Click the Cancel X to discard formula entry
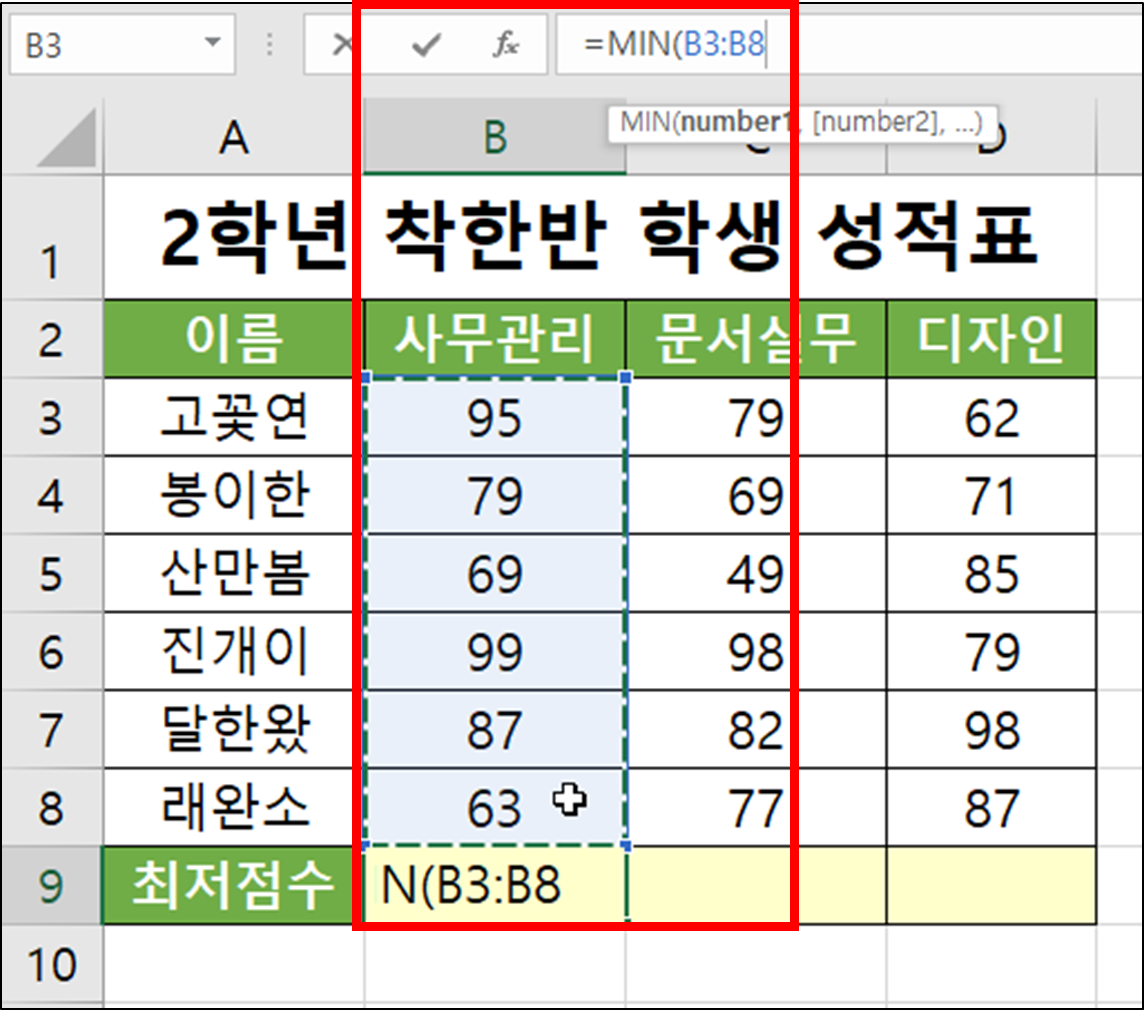The width and height of the screenshot is (1144, 1010). click(x=341, y=44)
